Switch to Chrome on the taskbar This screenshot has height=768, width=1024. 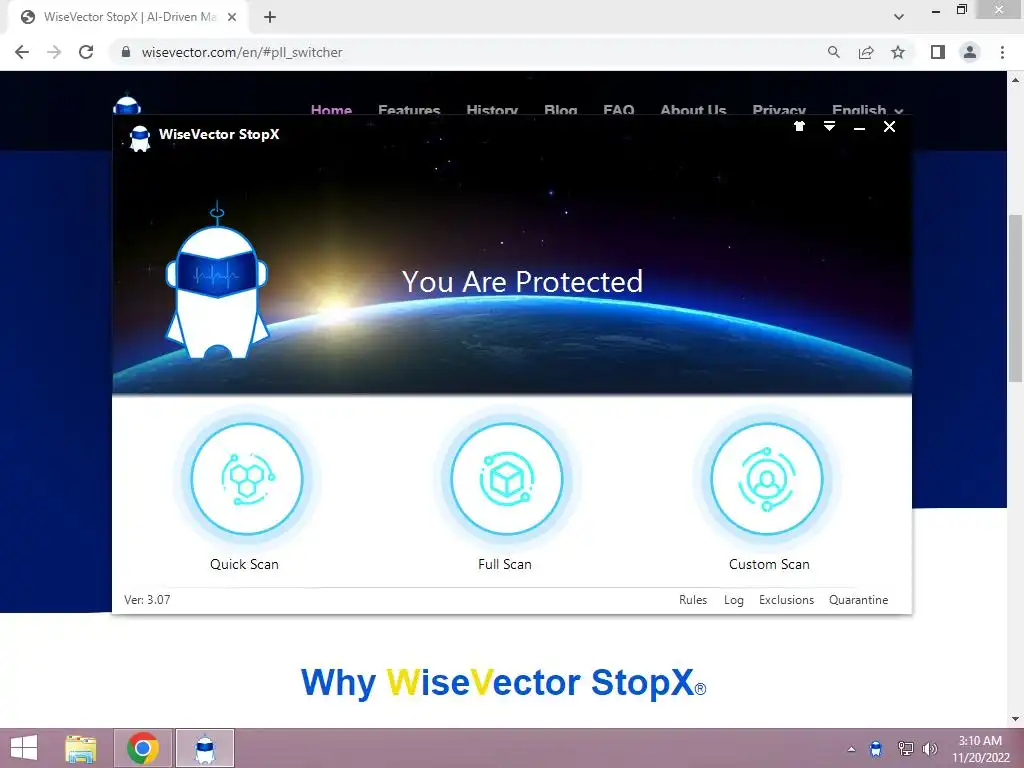point(143,748)
